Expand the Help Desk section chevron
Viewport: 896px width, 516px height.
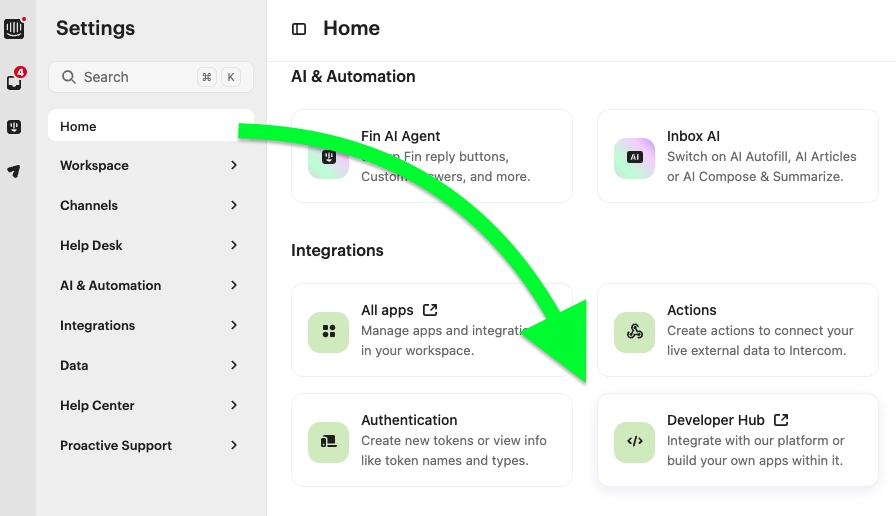coord(234,245)
